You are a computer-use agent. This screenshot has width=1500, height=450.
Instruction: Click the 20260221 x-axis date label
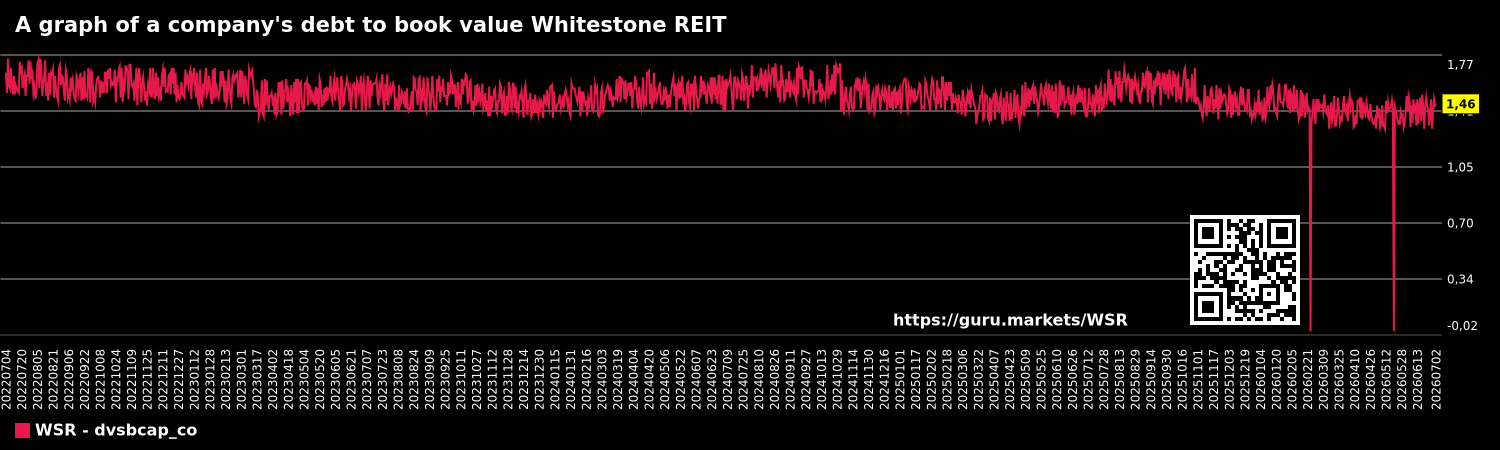[1308, 378]
